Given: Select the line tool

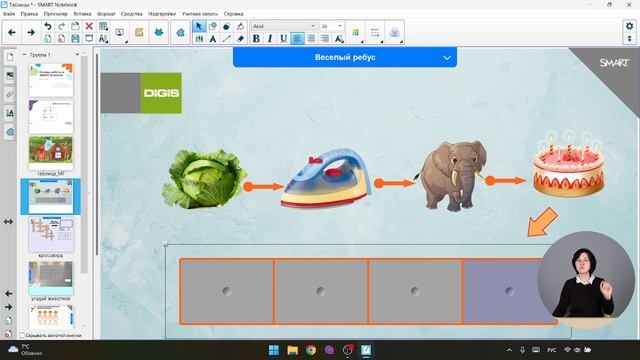Looking at the screenshot, I should pos(227,39).
